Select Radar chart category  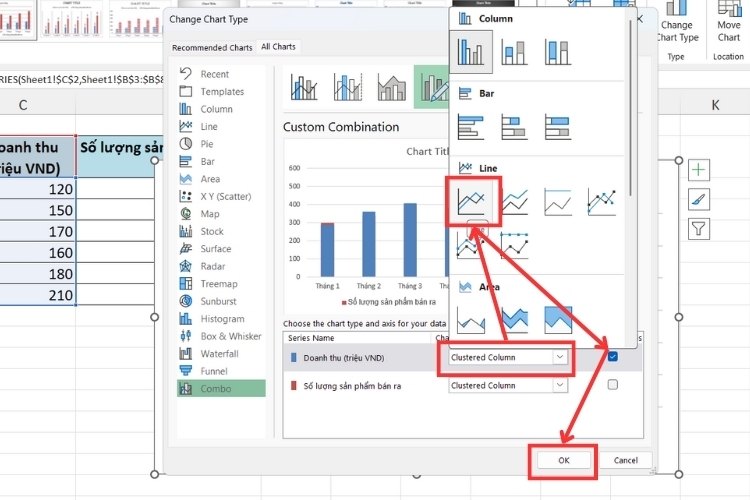click(221, 267)
